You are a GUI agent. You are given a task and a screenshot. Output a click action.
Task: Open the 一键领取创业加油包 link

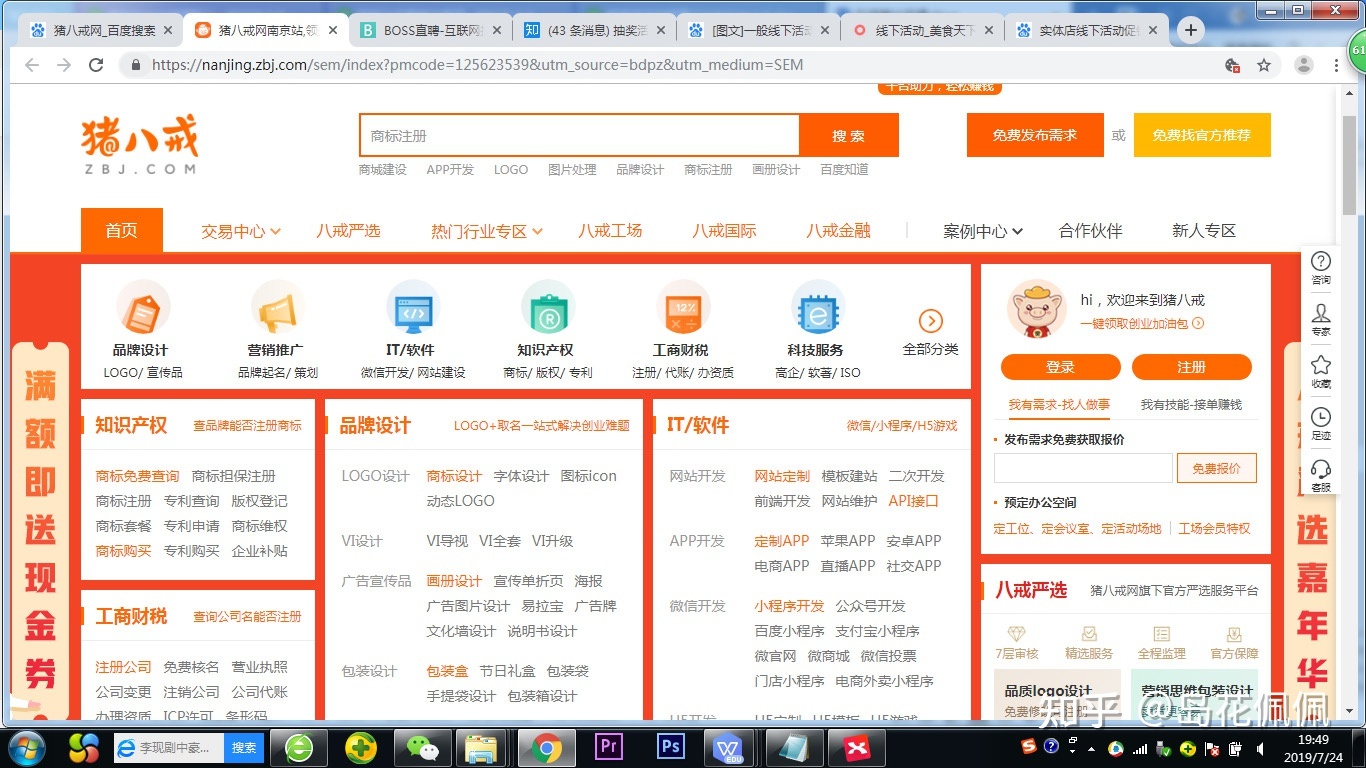(1141, 324)
